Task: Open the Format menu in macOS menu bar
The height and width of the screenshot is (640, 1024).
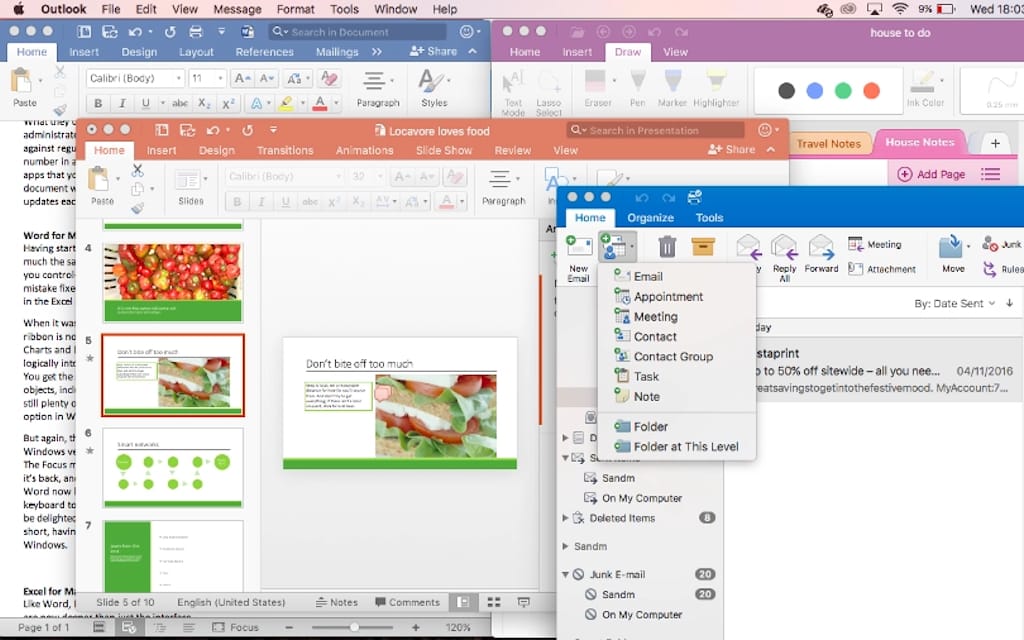Action: coord(295,9)
